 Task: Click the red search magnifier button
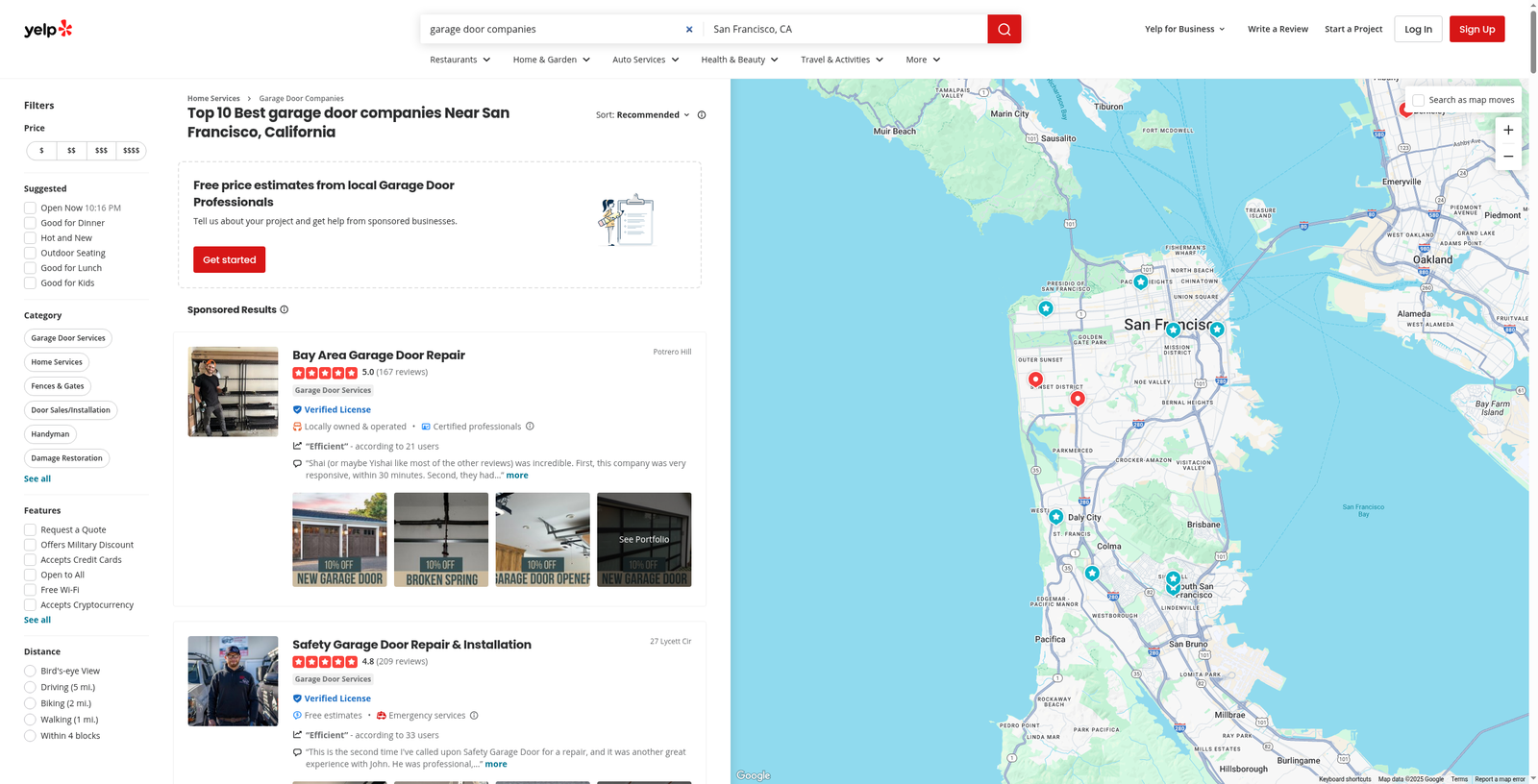click(x=1004, y=29)
